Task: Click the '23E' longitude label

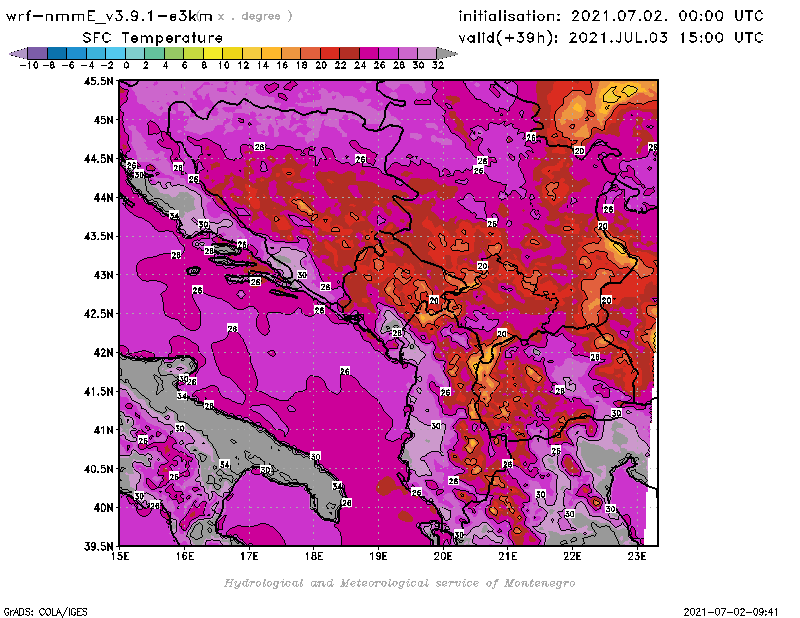Action: pyautogui.click(x=637, y=556)
